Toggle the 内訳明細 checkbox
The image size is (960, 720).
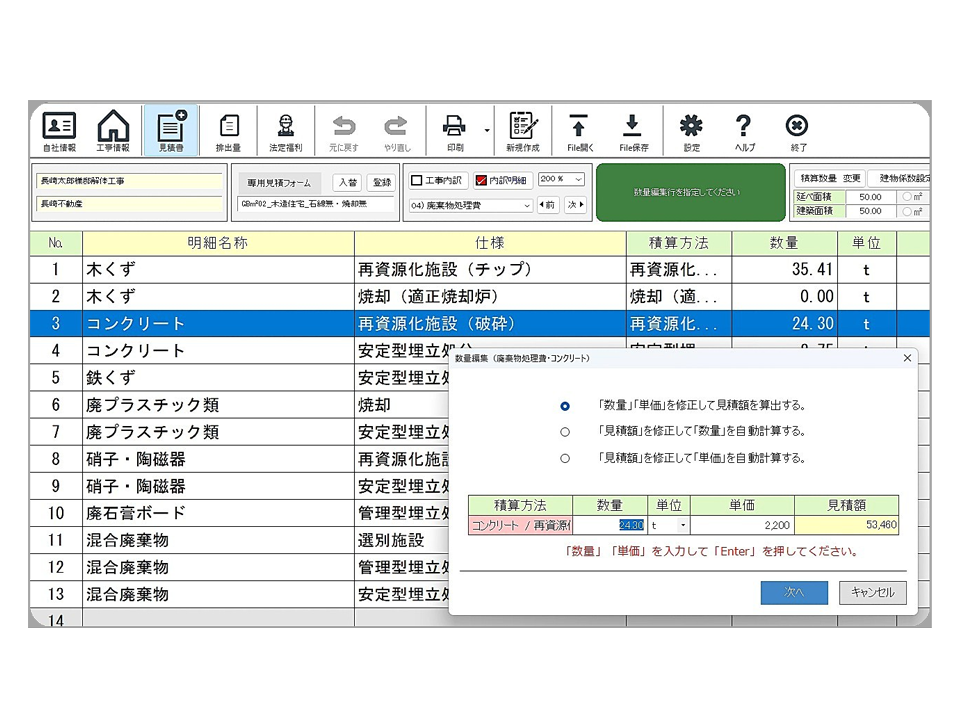click(x=481, y=180)
